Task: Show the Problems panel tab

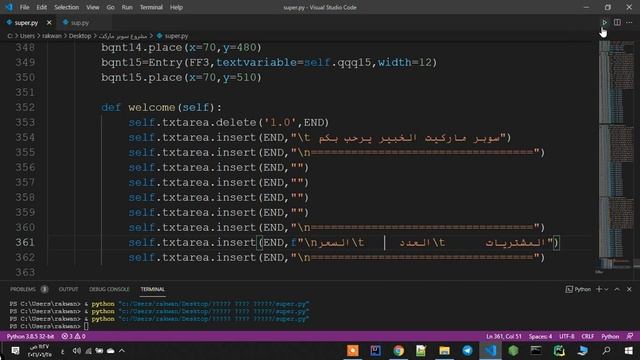Action: (x=23, y=289)
